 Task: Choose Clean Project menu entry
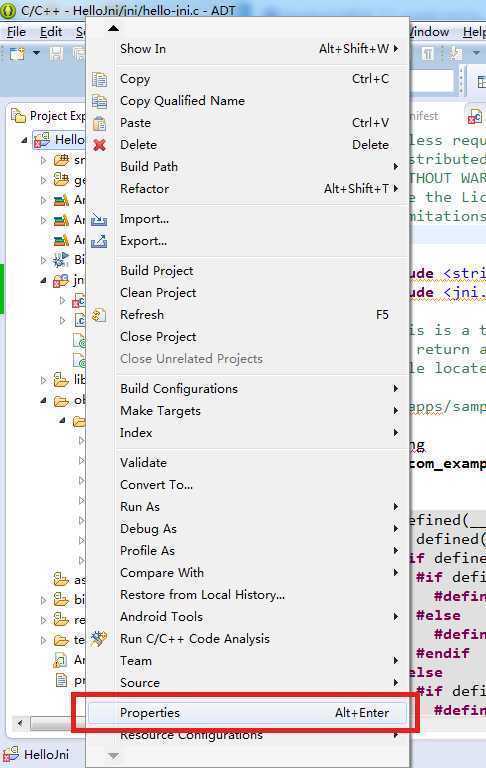pyautogui.click(x=248, y=293)
